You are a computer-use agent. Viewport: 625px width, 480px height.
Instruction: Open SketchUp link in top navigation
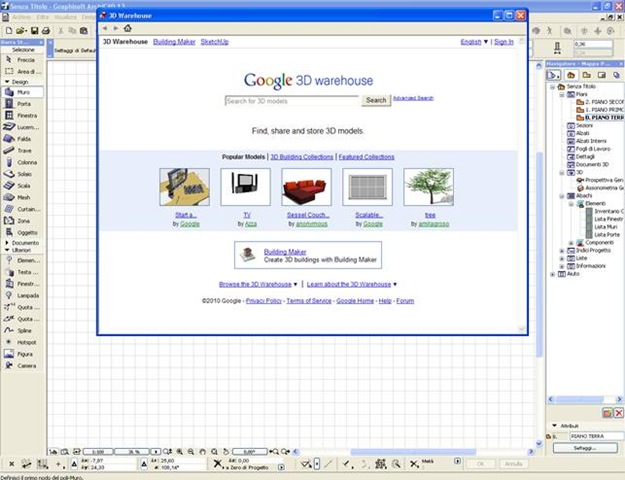pyautogui.click(x=214, y=42)
